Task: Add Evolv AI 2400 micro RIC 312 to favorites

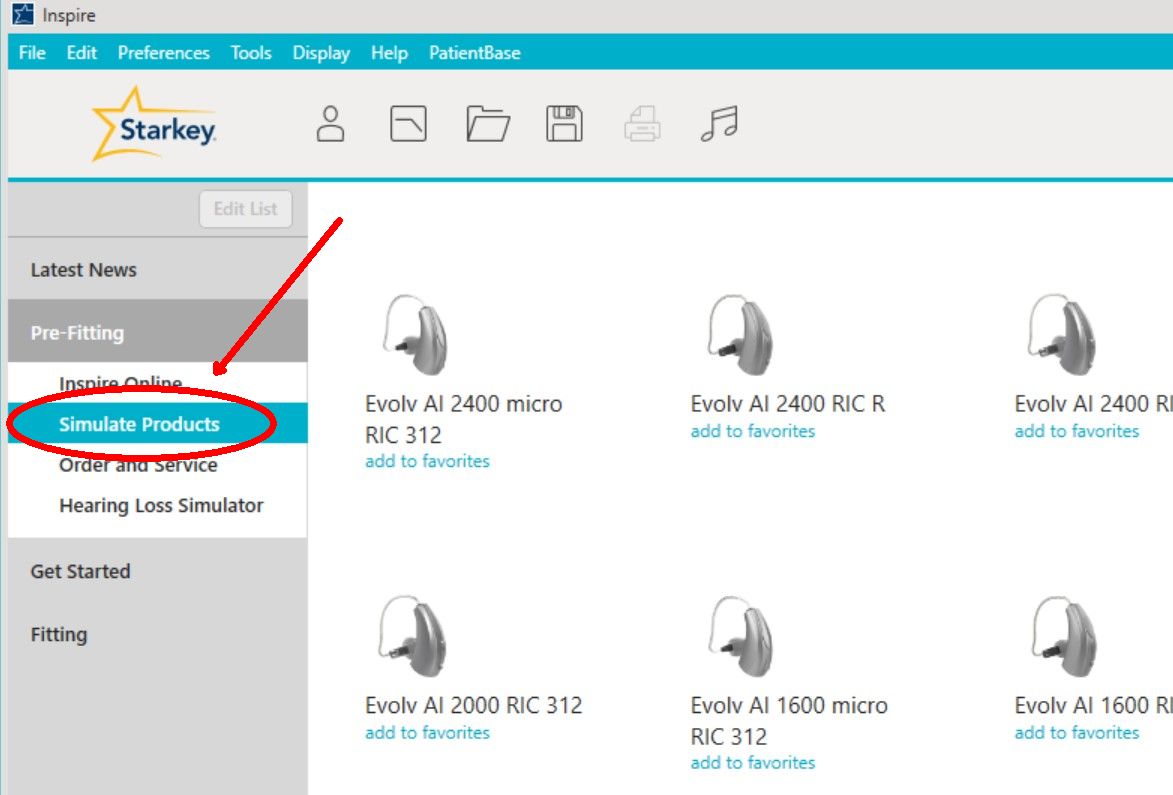Action: (427, 461)
